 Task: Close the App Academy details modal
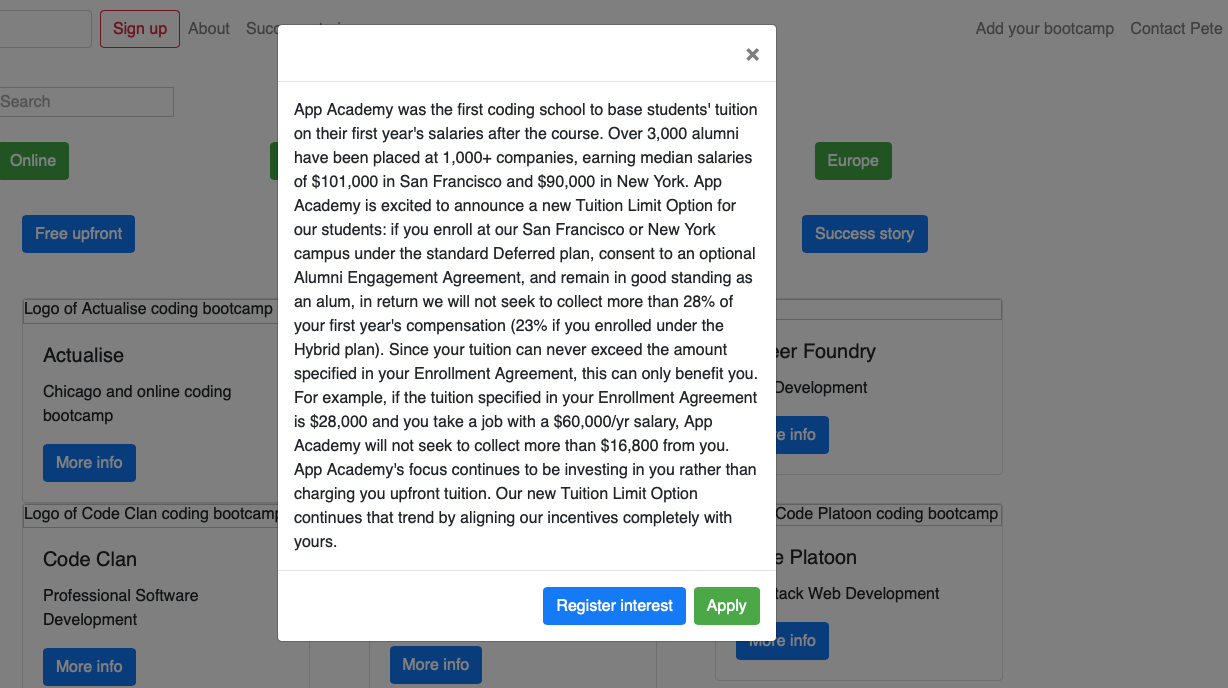752,54
